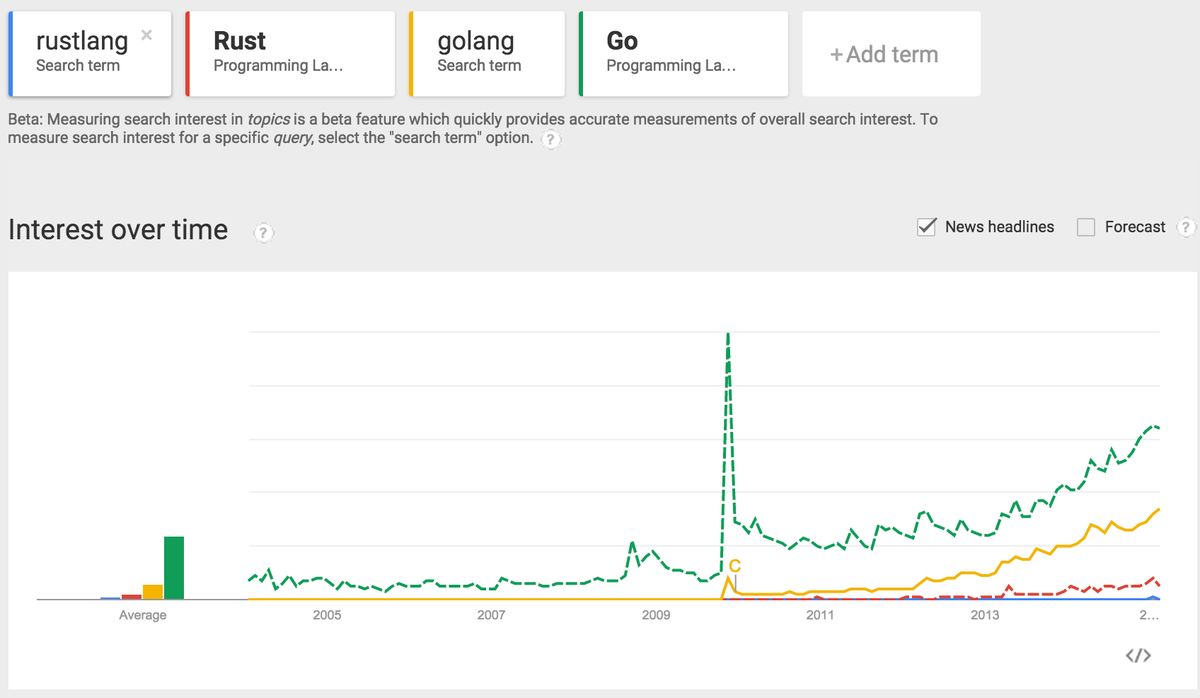
Task: Click the news headline marker C
Action: (x=734, y=567)
